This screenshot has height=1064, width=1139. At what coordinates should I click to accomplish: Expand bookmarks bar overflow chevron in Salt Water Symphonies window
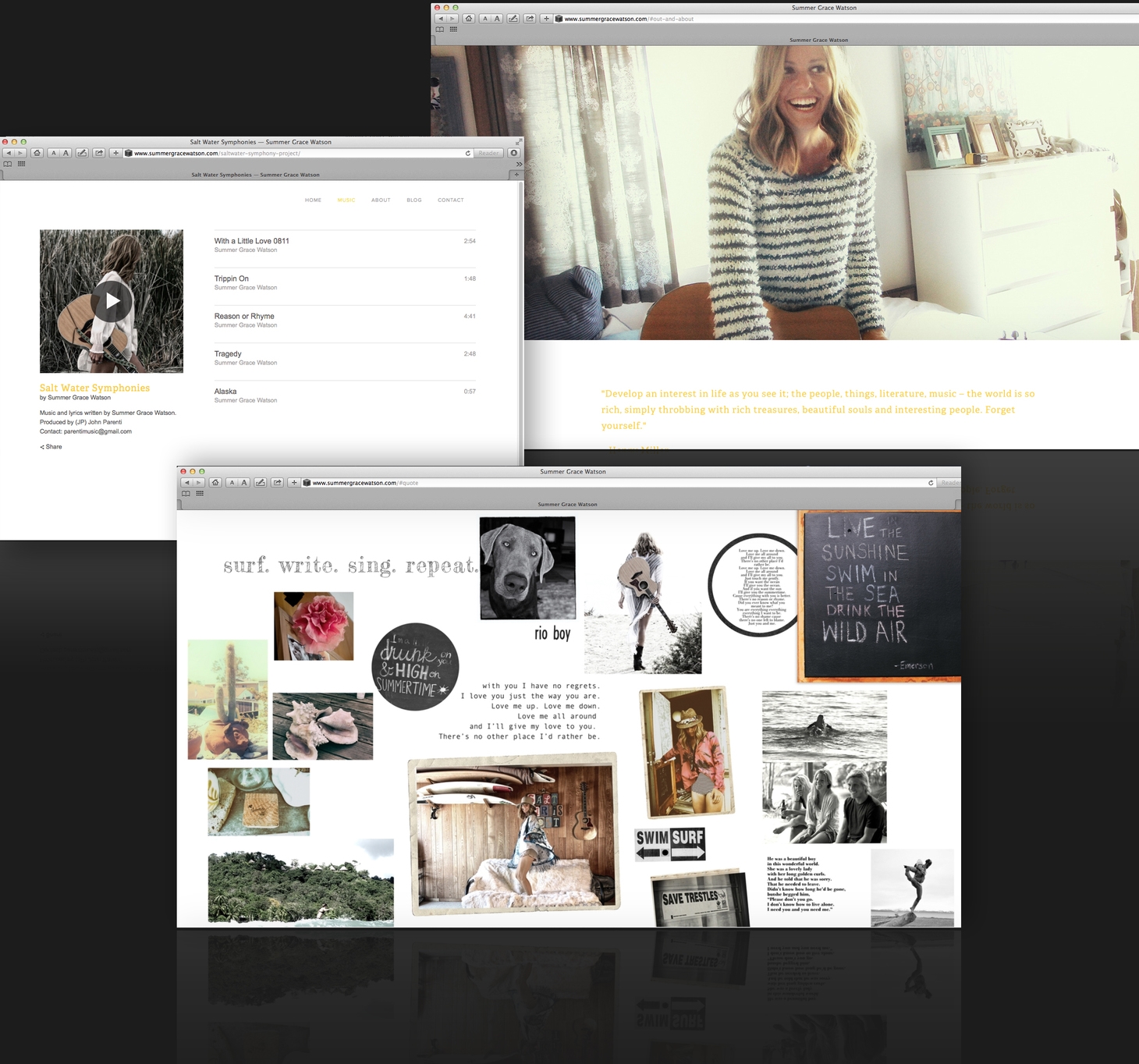click(519, 164)
